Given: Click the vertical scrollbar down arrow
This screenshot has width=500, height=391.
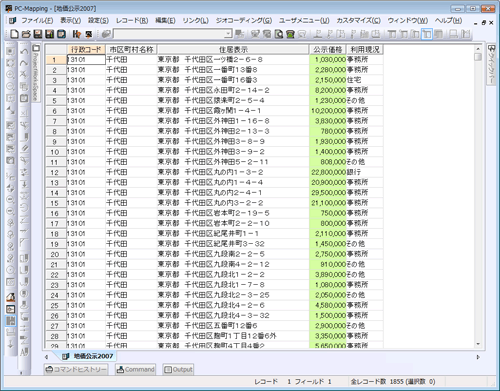Looking at the screenshot, I should (478, 344).
